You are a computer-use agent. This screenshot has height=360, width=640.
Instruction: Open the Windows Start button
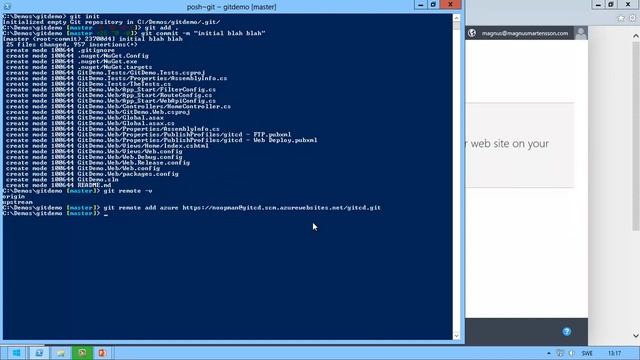coord(16,353)
